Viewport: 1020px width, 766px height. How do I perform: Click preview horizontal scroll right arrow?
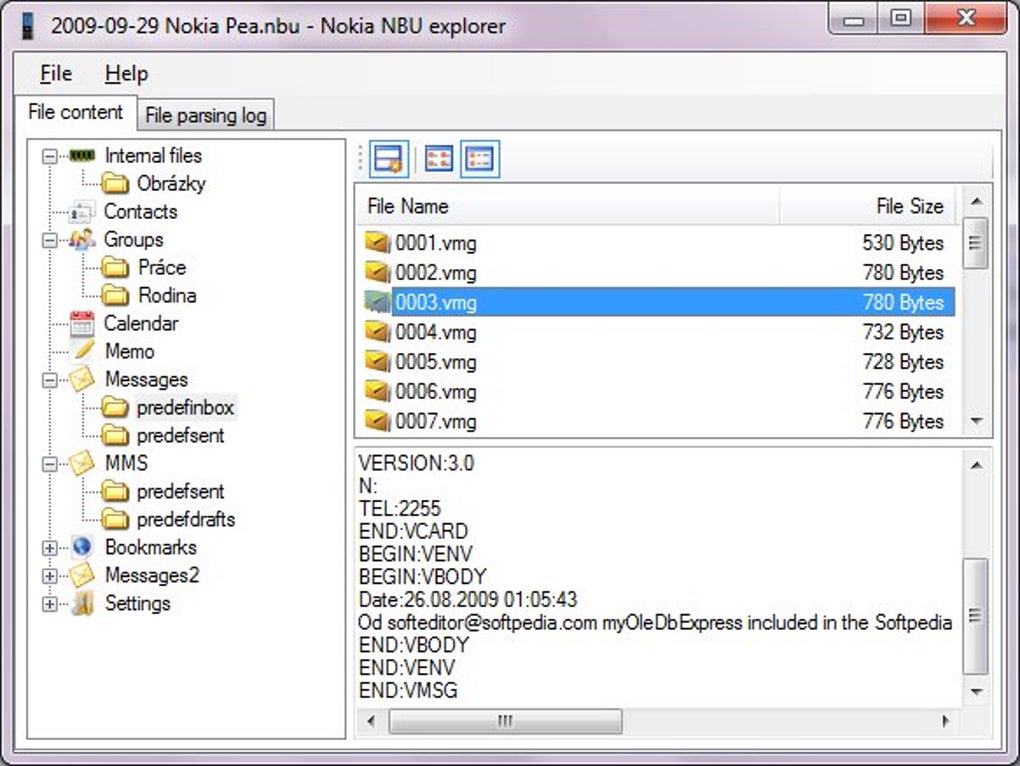pyautogui.click(x=945, y=720)
